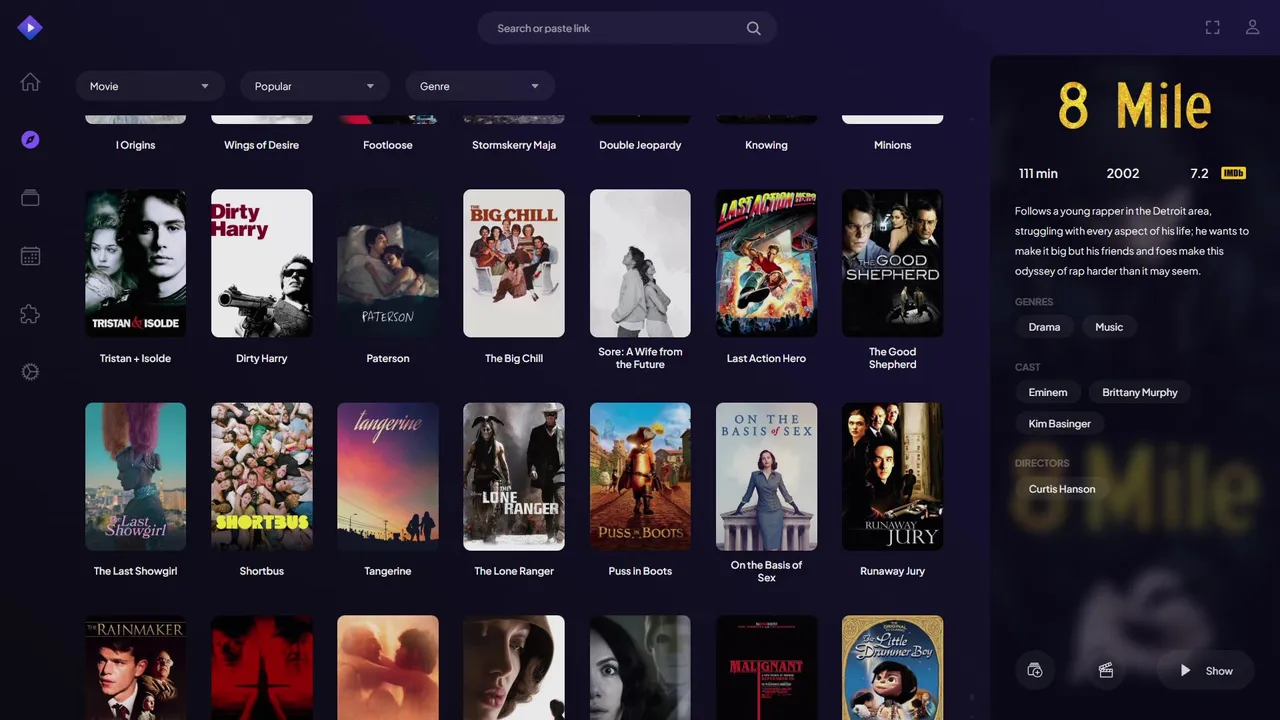
Task: Open the Tristan + Isolde poster
Action: [135, 263]
